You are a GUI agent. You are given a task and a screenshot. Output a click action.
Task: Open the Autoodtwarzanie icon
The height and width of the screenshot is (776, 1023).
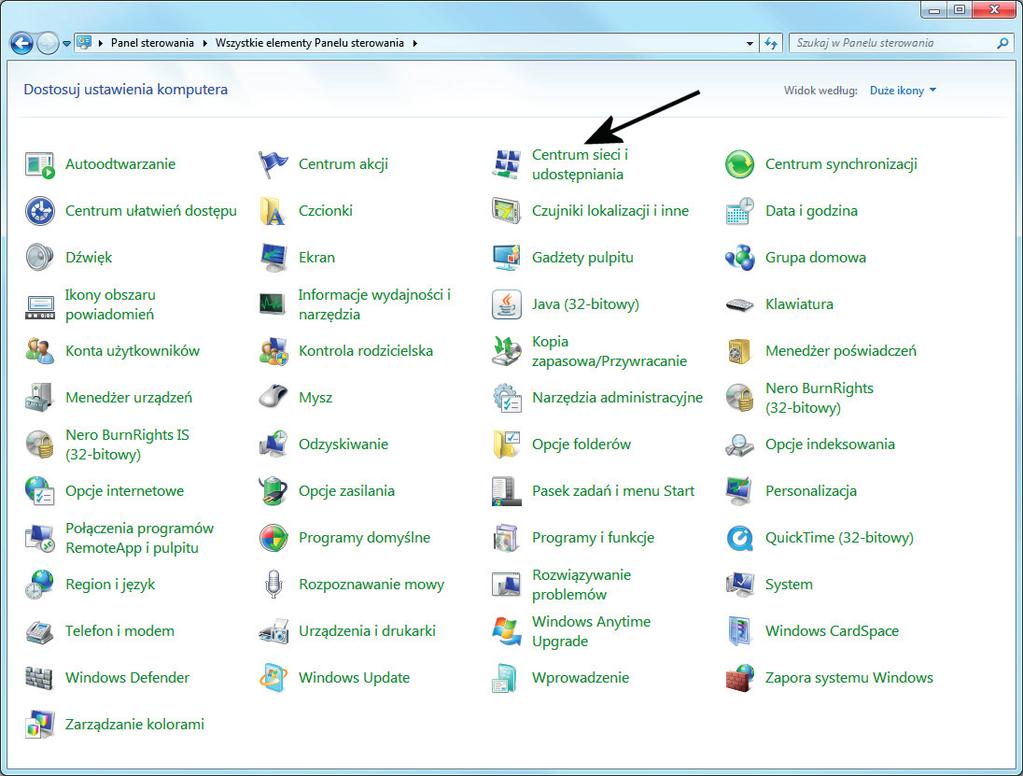click(40, 164)
